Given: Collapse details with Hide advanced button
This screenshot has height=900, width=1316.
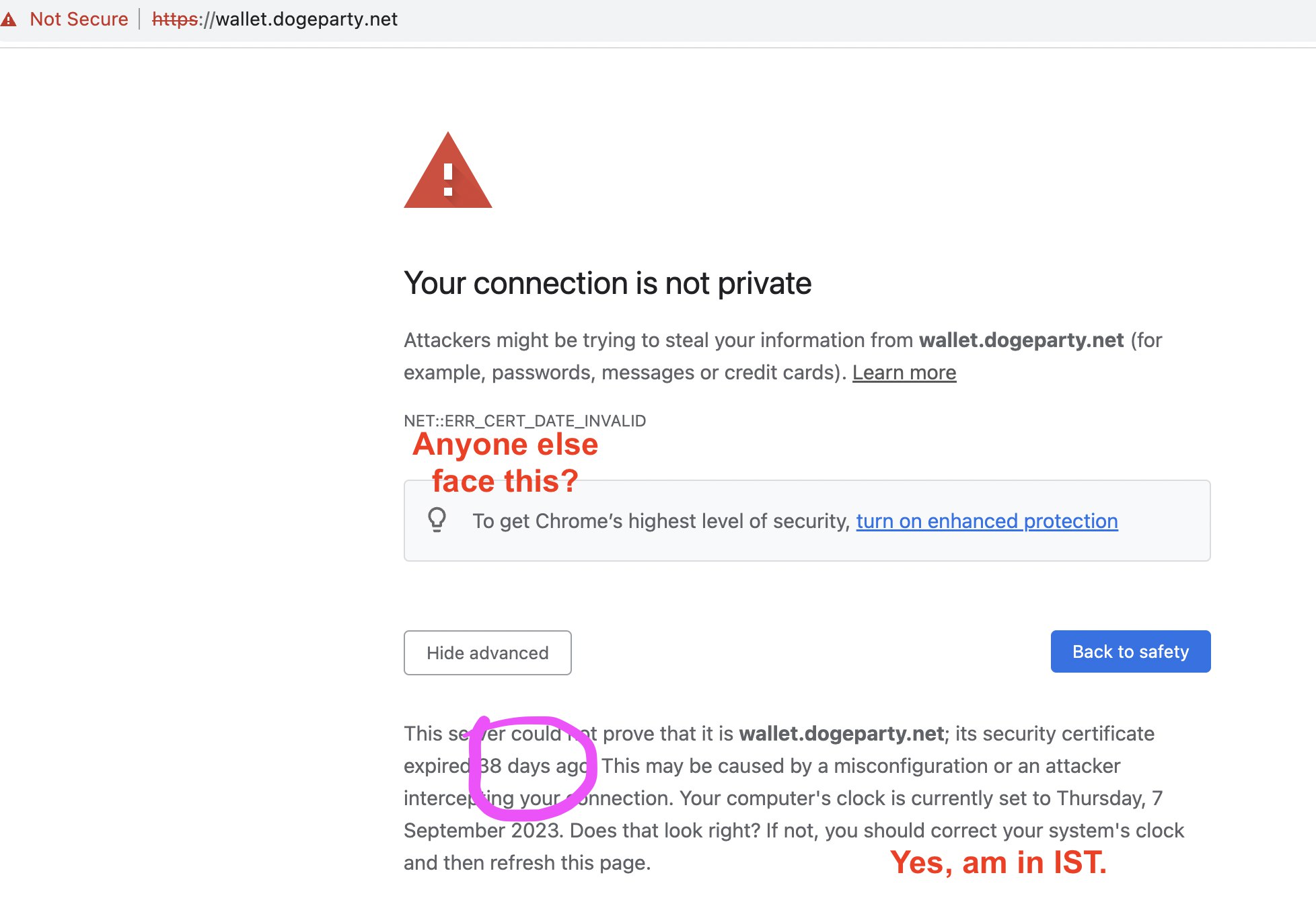Looking at the screenshot, I should coord(488,652).
